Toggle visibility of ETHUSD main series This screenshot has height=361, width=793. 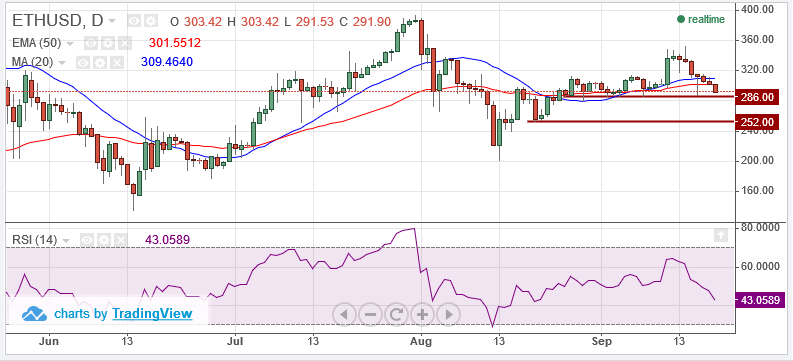134,21
